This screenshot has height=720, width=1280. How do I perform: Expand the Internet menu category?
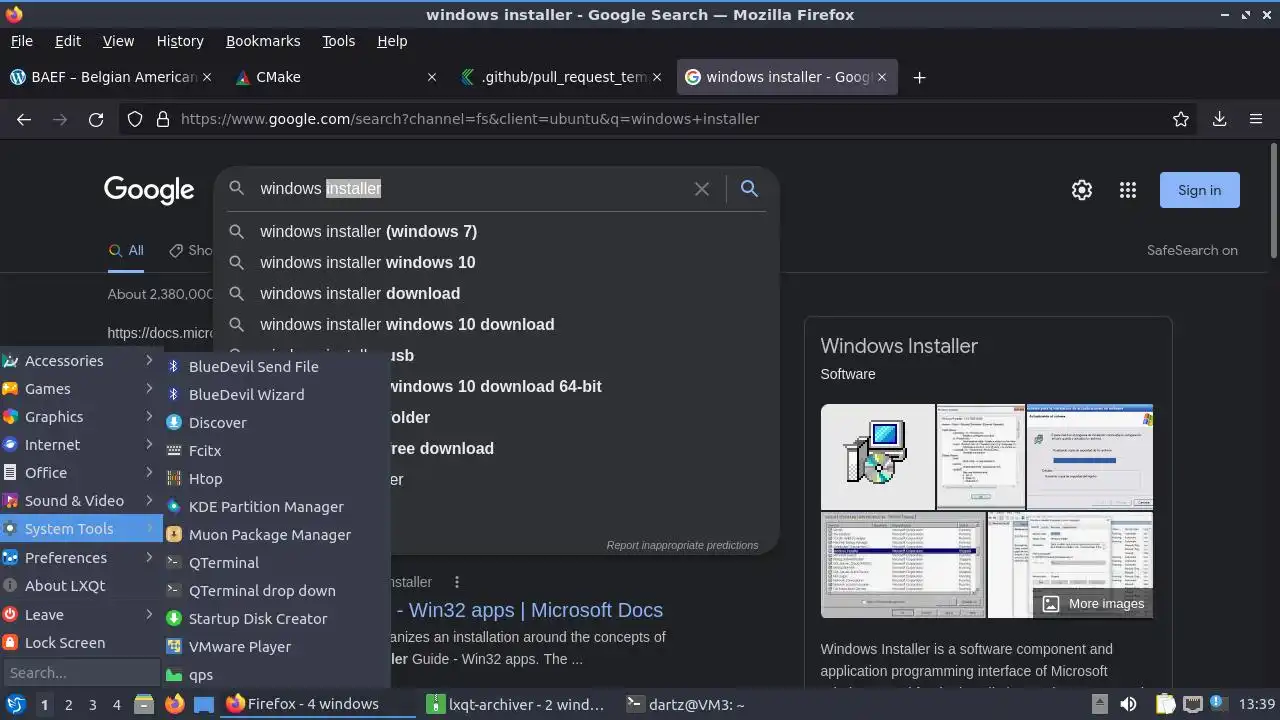80,445
